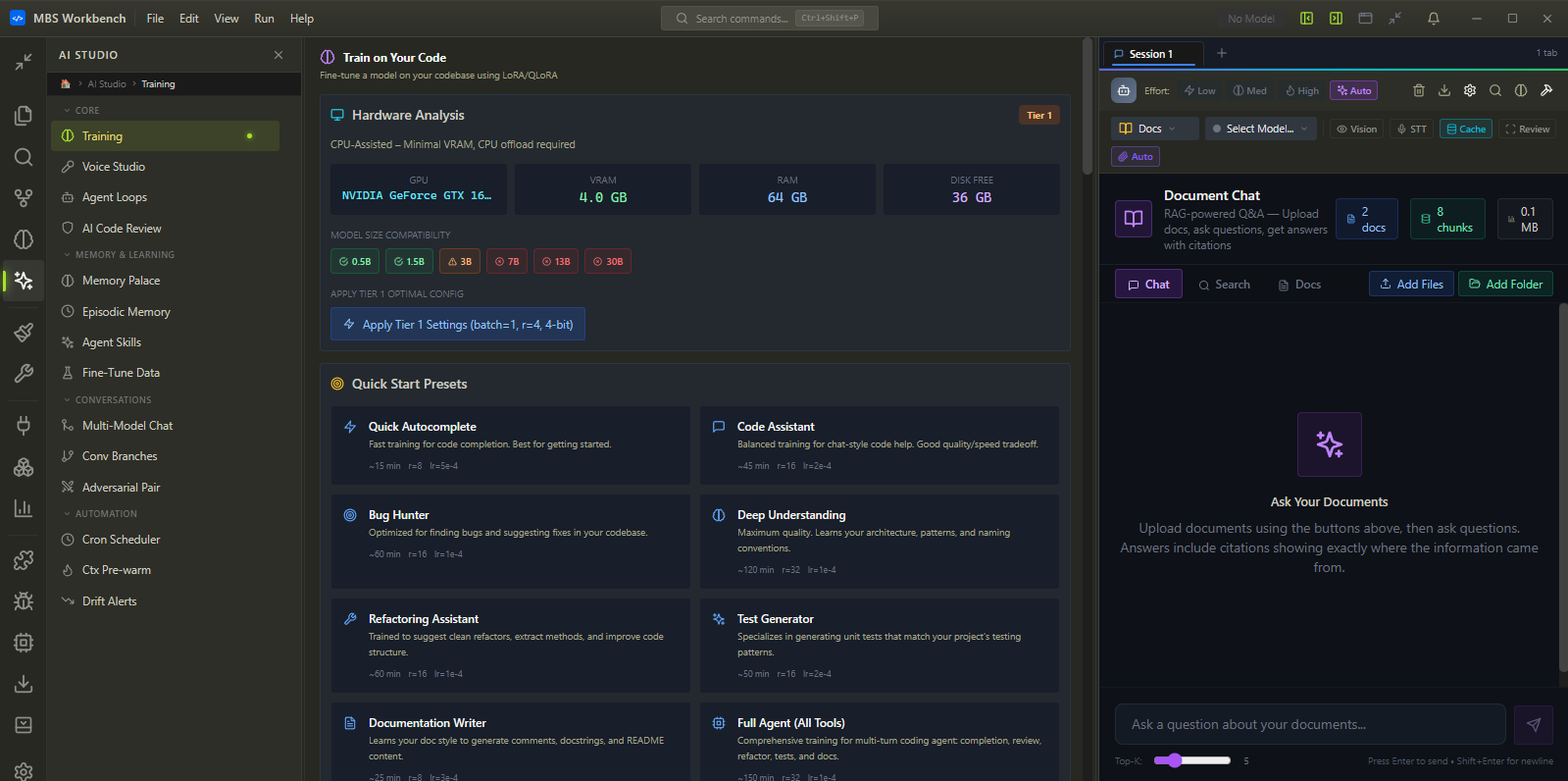Open the Select Model dropdown
The image size is (1568, 781).
pyautogui.click(x=1260, y=129)
